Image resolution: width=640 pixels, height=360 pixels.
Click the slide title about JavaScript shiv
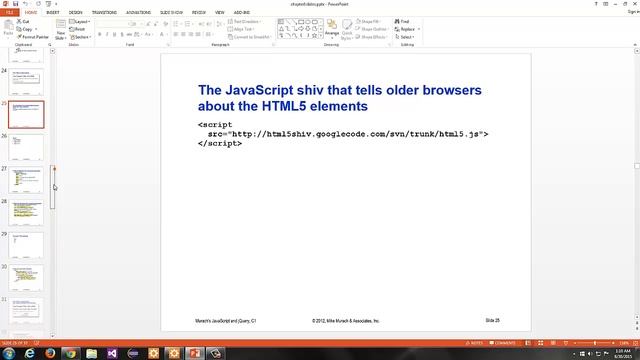pyautogui.click(x=340, y=98)
